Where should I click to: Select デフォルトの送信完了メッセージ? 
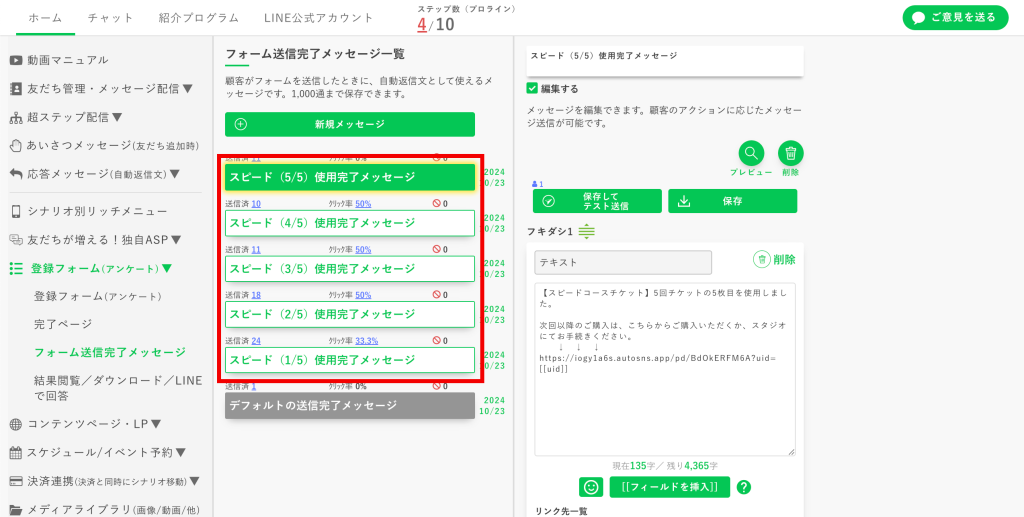coord(350,405)
